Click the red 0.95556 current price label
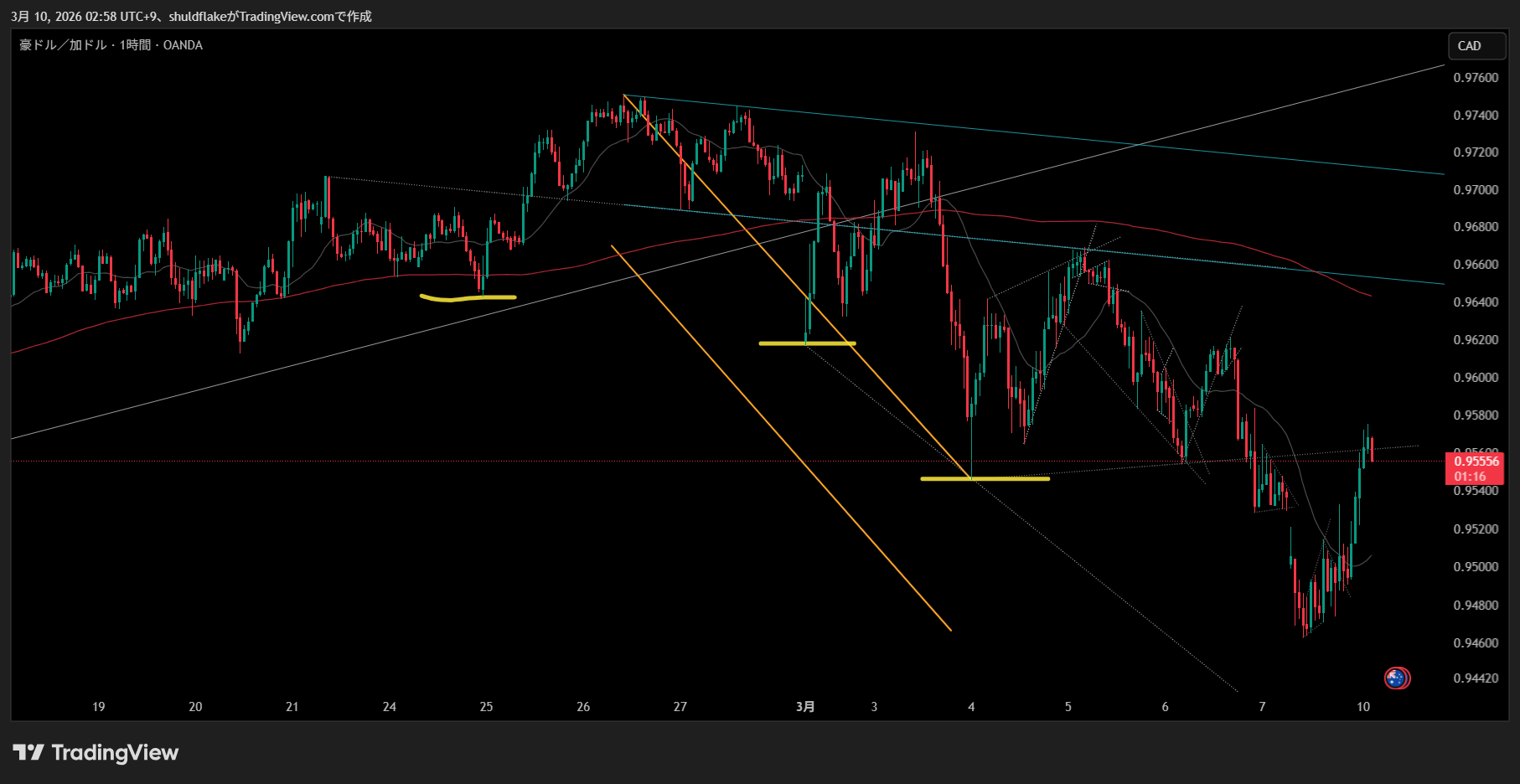 tap(1475, 462)
